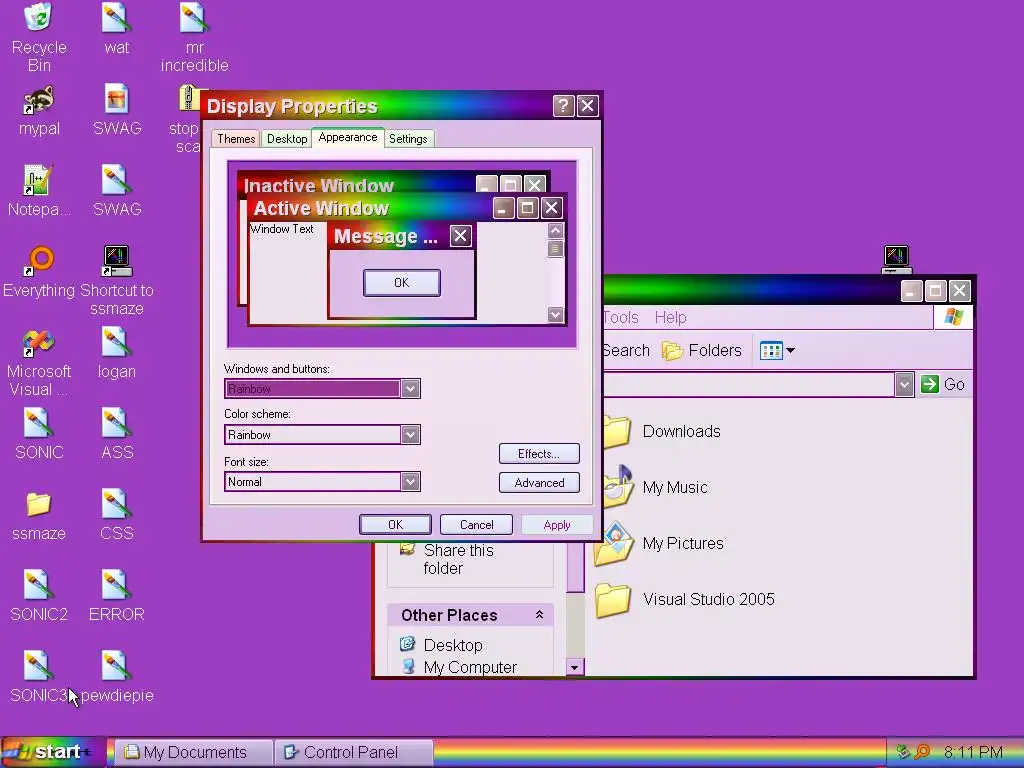Click Apply in Display Properties
This screenshot has height=768, width=1024.
[556, 524]
